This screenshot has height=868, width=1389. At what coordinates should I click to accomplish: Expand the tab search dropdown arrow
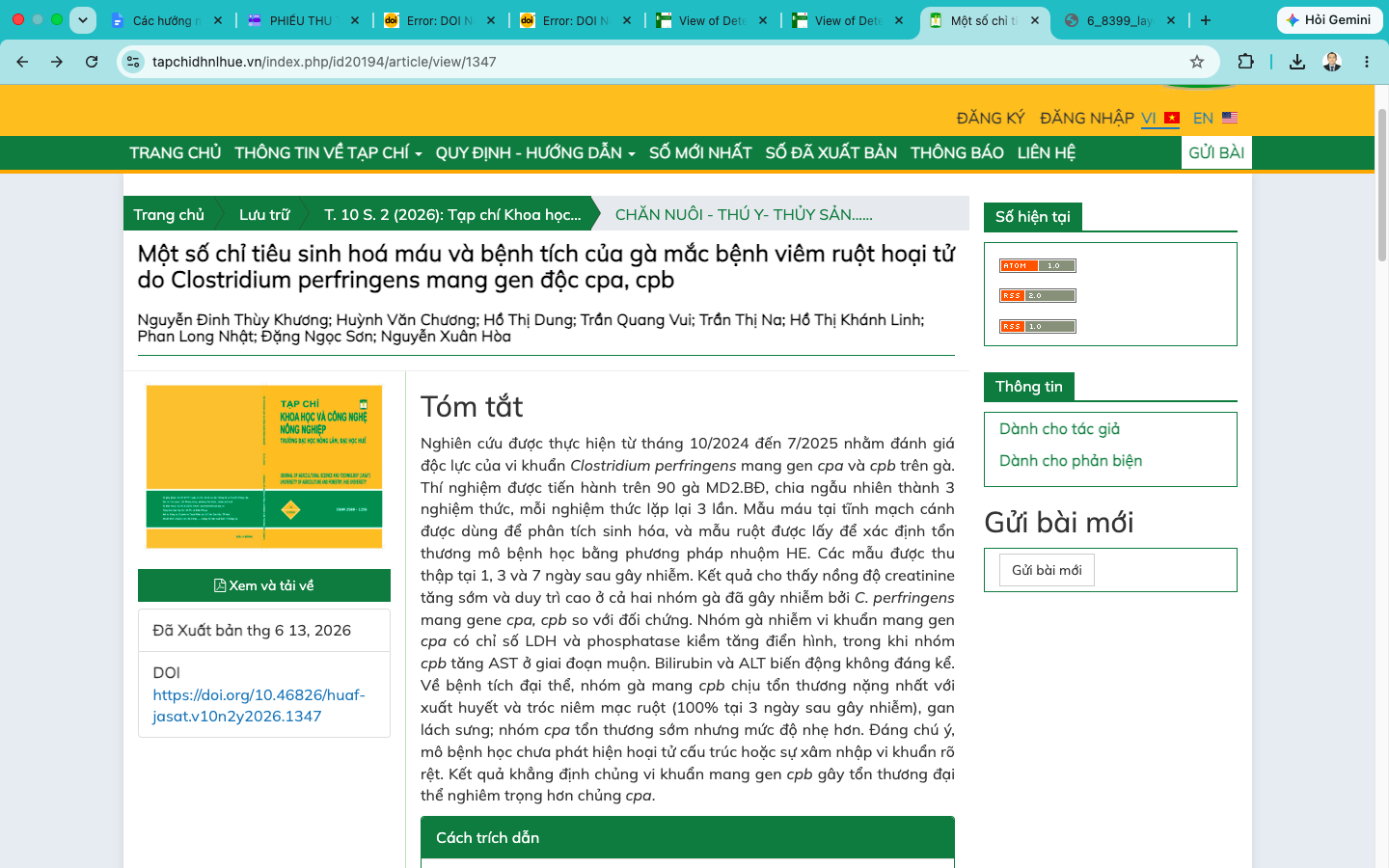coord(83,20)
